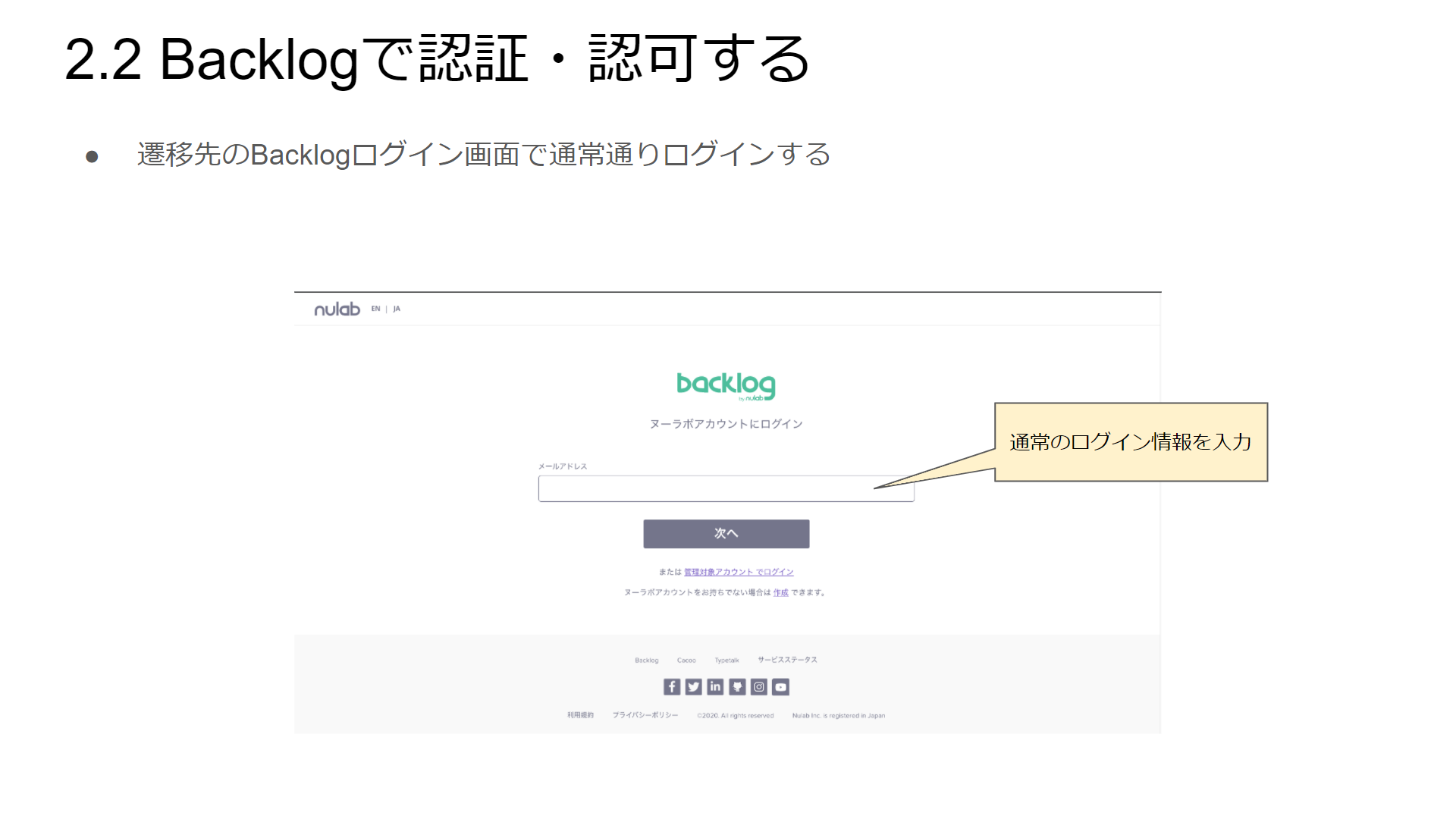Open the LinkedIn icon

tap(715, 686)
